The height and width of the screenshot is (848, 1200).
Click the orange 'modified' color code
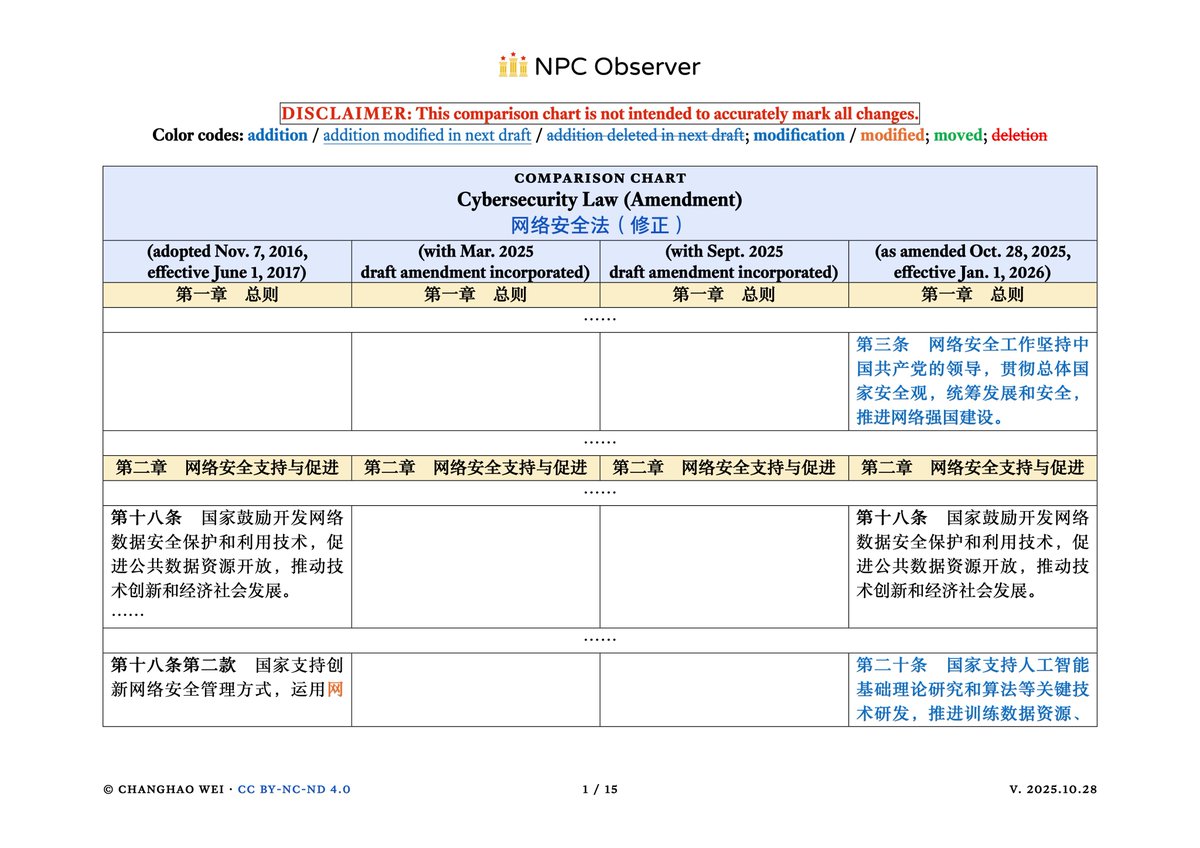pos(893,135)
